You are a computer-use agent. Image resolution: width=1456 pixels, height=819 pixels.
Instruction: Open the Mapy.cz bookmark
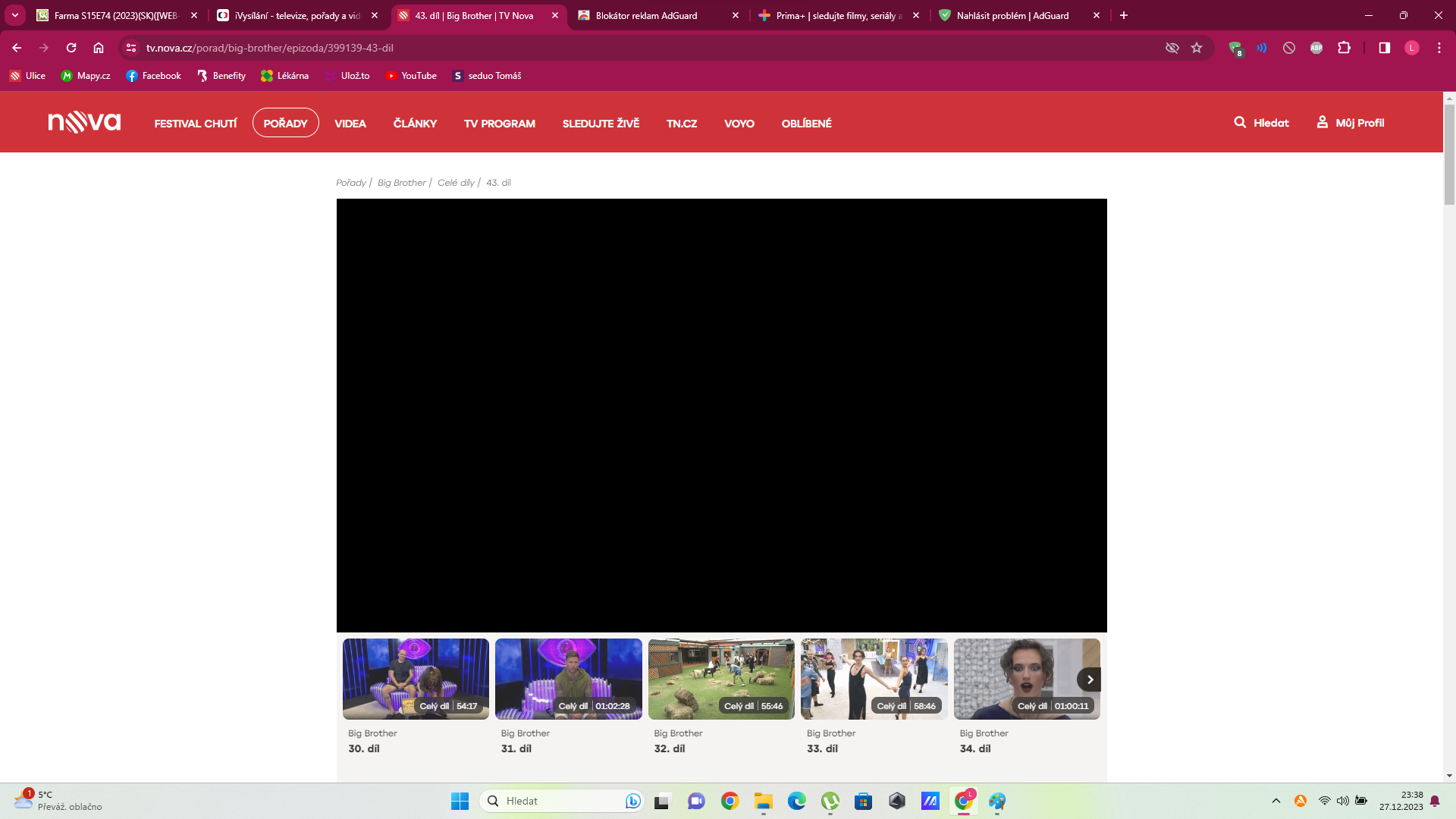tap(85, 75)
